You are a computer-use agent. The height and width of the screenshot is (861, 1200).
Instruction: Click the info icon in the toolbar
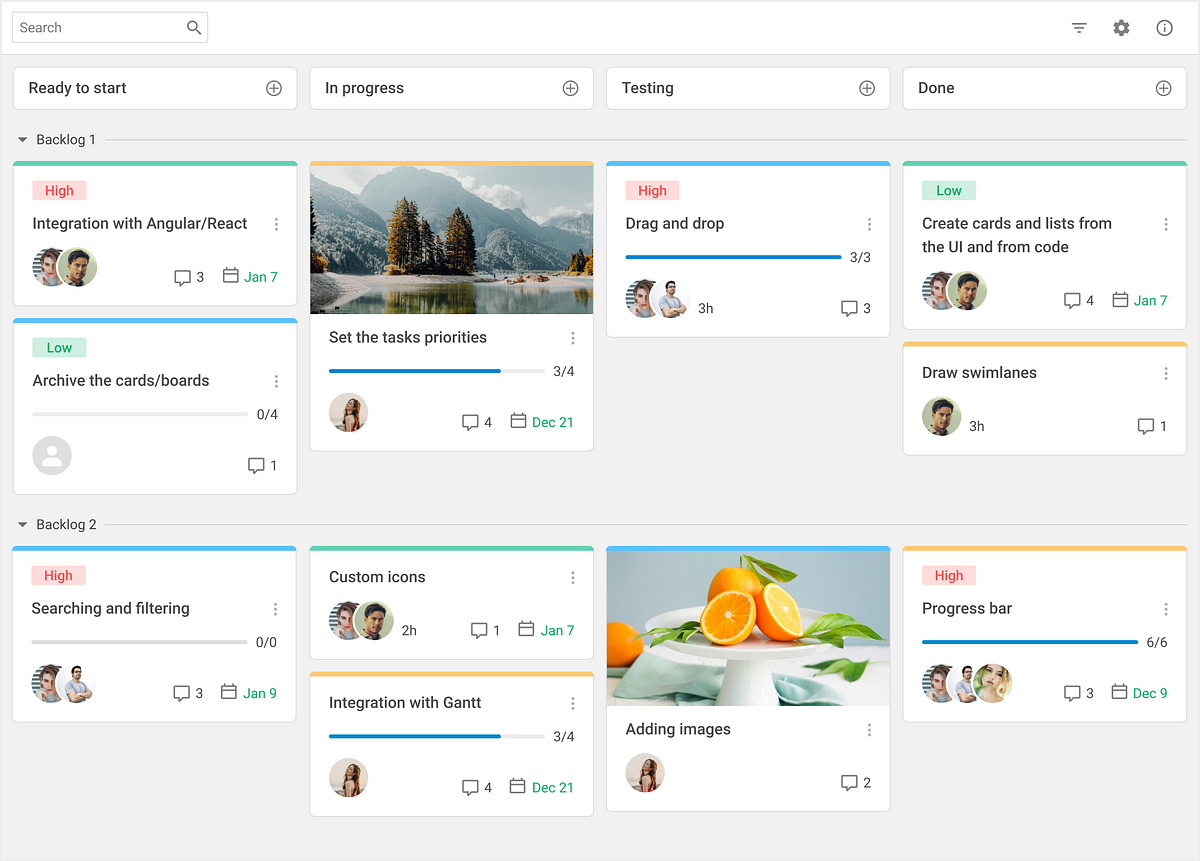pos(1164,27)
